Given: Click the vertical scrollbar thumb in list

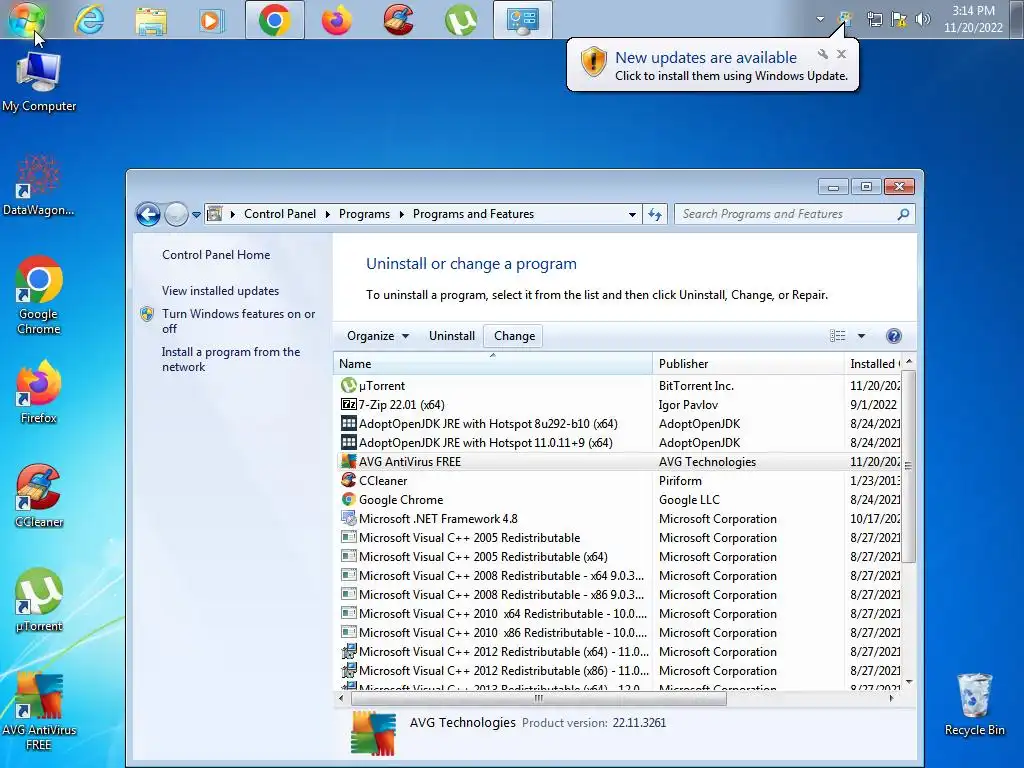Looking at the screenshot, I should (908, 466).
